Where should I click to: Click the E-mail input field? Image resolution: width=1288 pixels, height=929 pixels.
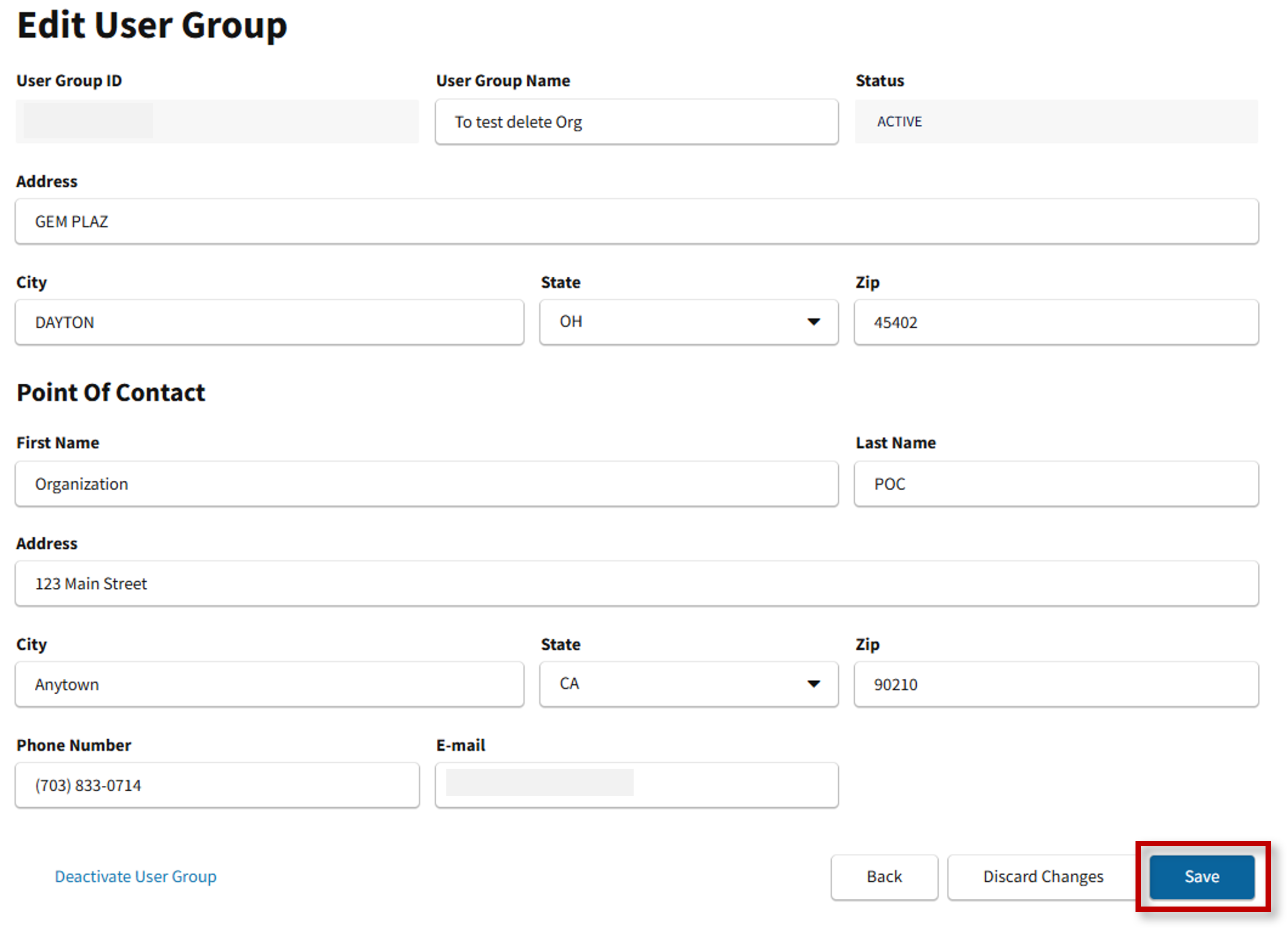(x=637, y=785)
